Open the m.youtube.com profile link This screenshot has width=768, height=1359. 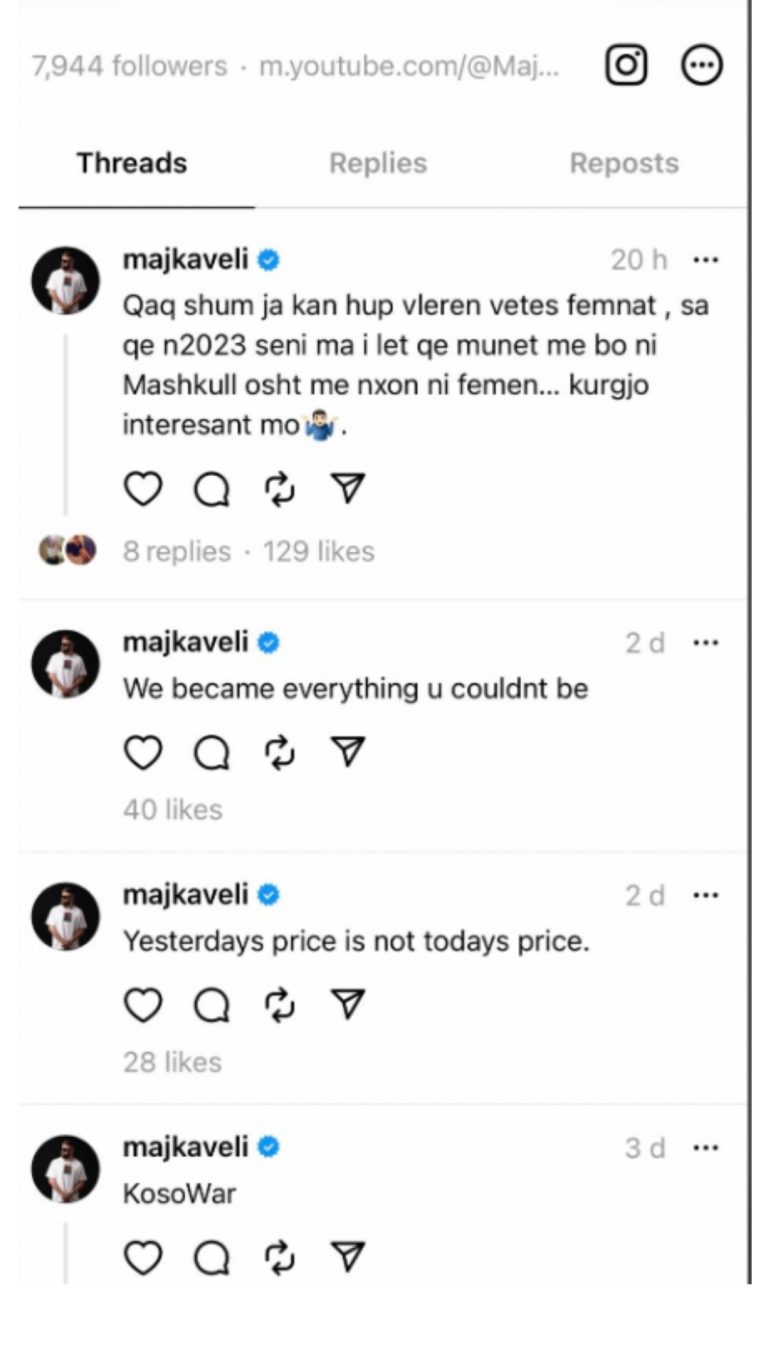click(409, 67)
